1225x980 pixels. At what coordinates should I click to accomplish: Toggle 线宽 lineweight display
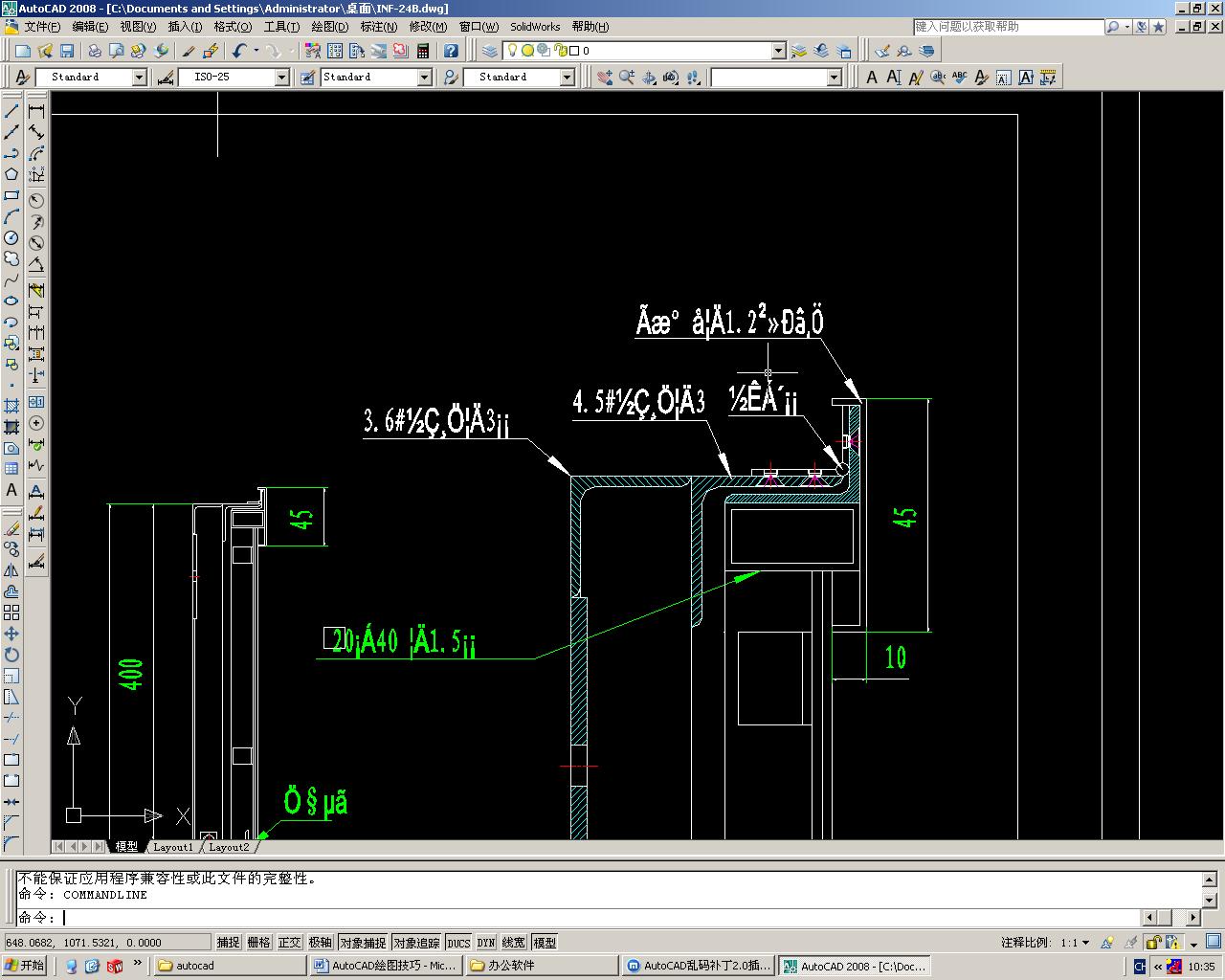[x=514, y=943]
